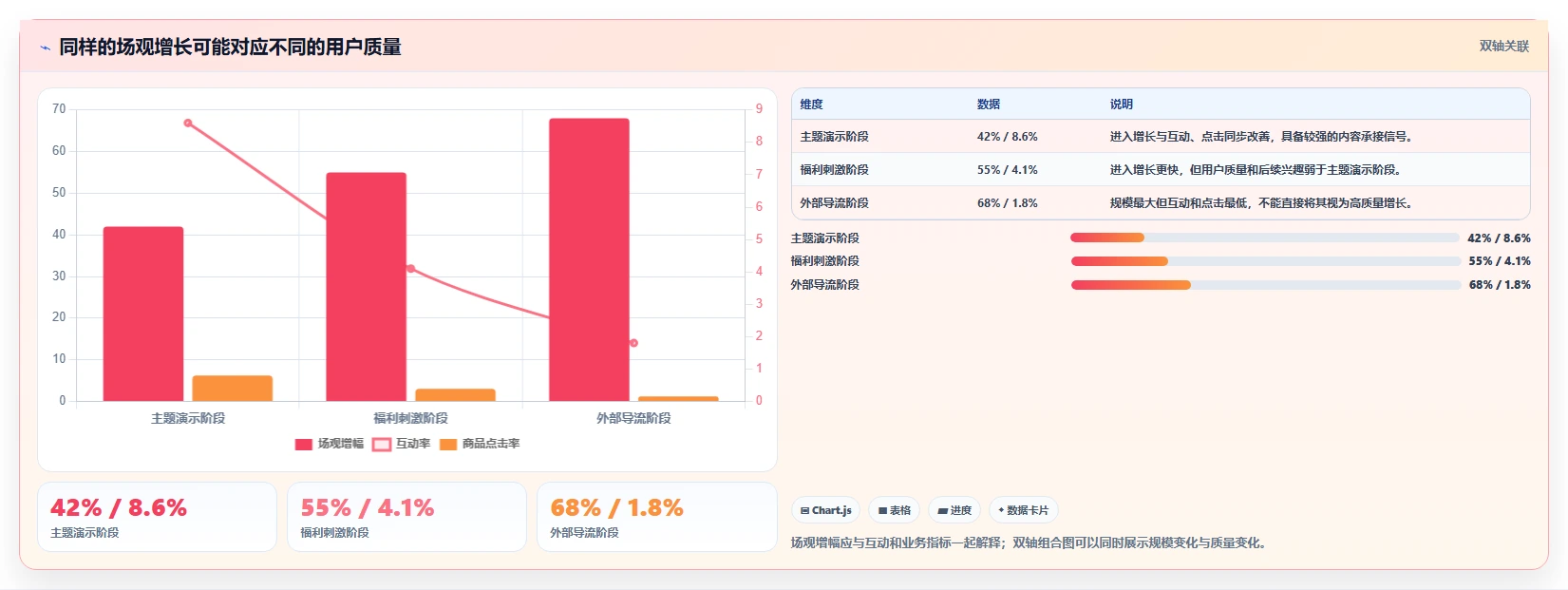This screenshot has width=1568, height=590.
Task: Toggle 互动率 legend item
Action: 401,444
